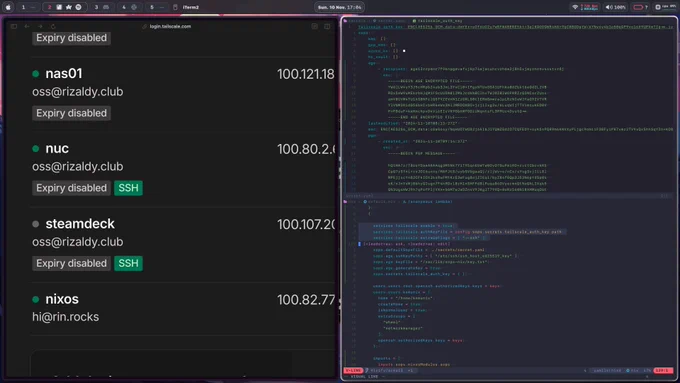Click the services.tailscale.authKeyFile line in editor
The width and height of the screenshot is (680, 383).
click(467, 232)
